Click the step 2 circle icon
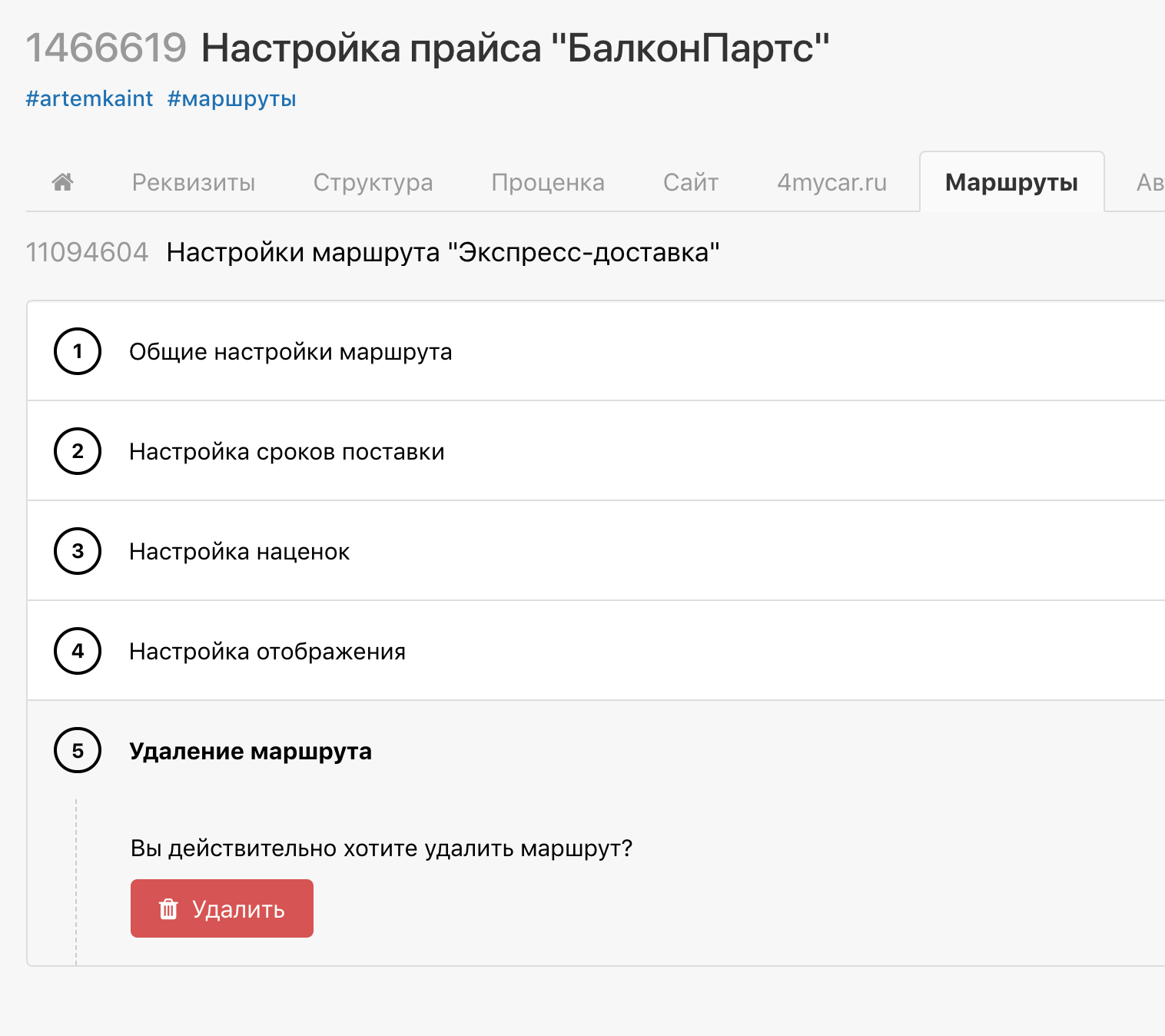 click(78, 451)
